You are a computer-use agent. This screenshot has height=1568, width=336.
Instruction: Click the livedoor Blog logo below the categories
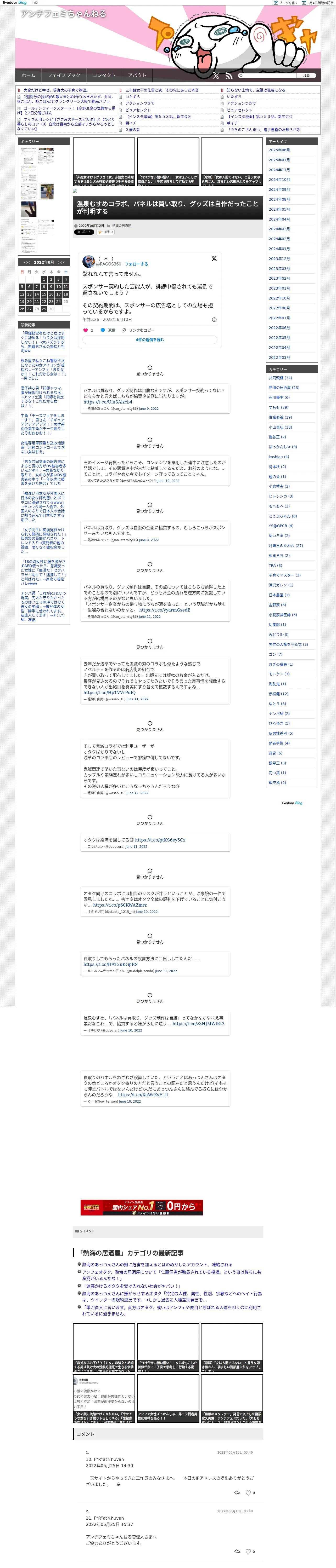click(x=292, y=803)
